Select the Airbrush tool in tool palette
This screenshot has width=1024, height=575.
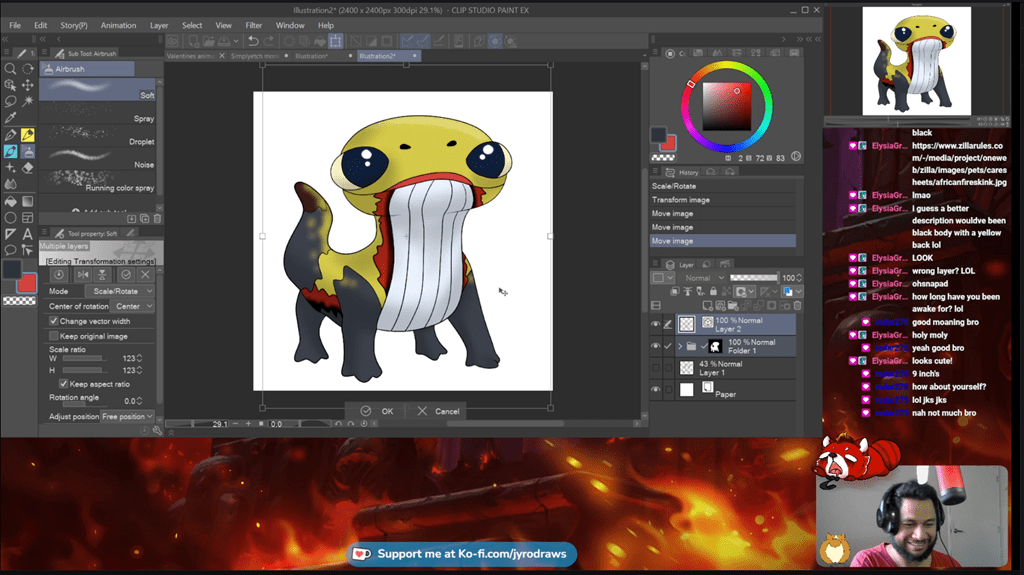(27, 151)
